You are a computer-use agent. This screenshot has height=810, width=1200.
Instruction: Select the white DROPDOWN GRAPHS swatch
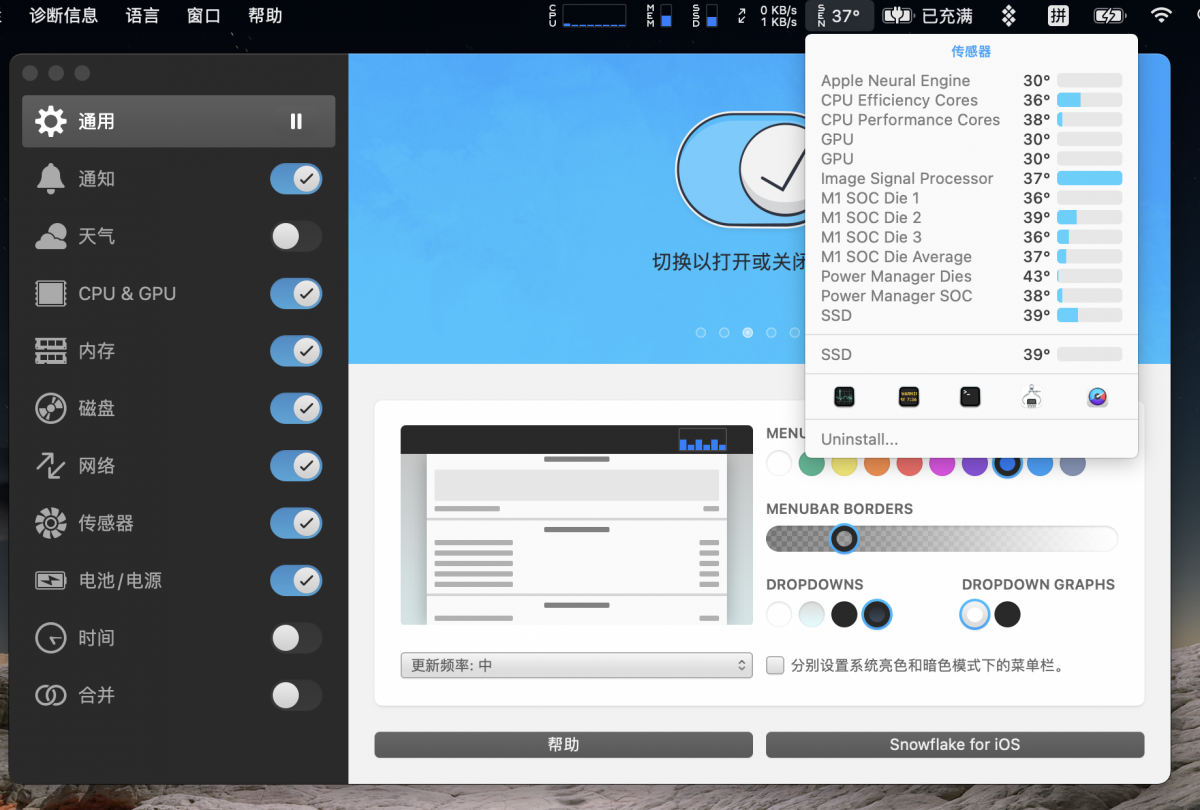[975, 614]
